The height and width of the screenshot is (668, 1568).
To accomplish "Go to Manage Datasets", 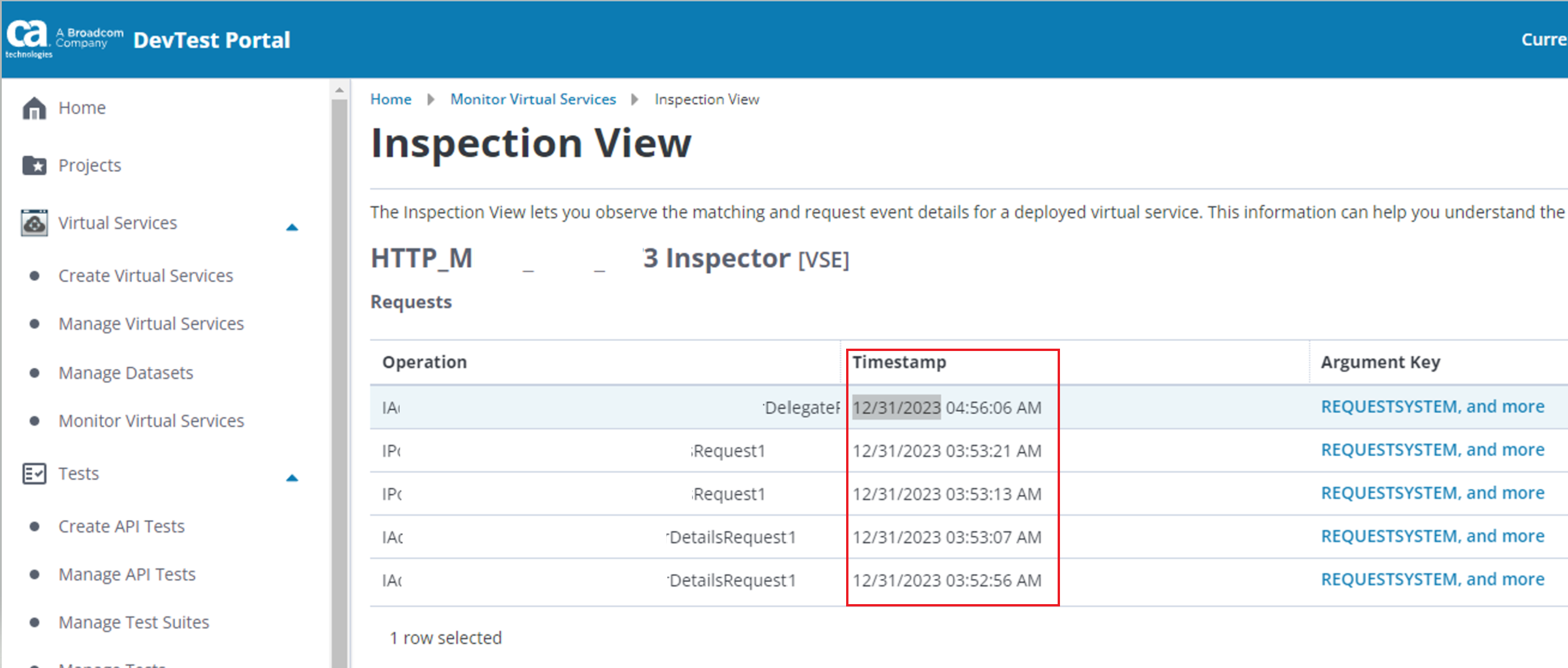I will pyautogui.click(x=125, y=373).
